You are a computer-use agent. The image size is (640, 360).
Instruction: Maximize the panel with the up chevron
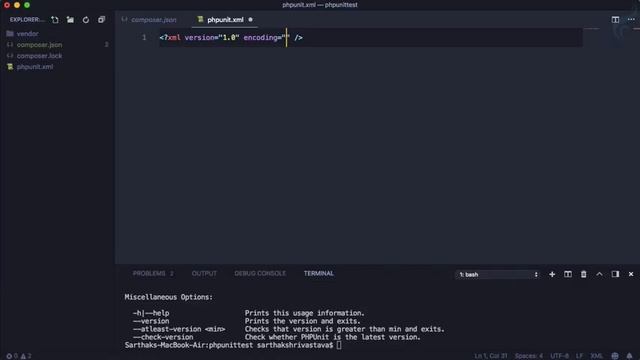pyautogui.click(x=599, y=274)
